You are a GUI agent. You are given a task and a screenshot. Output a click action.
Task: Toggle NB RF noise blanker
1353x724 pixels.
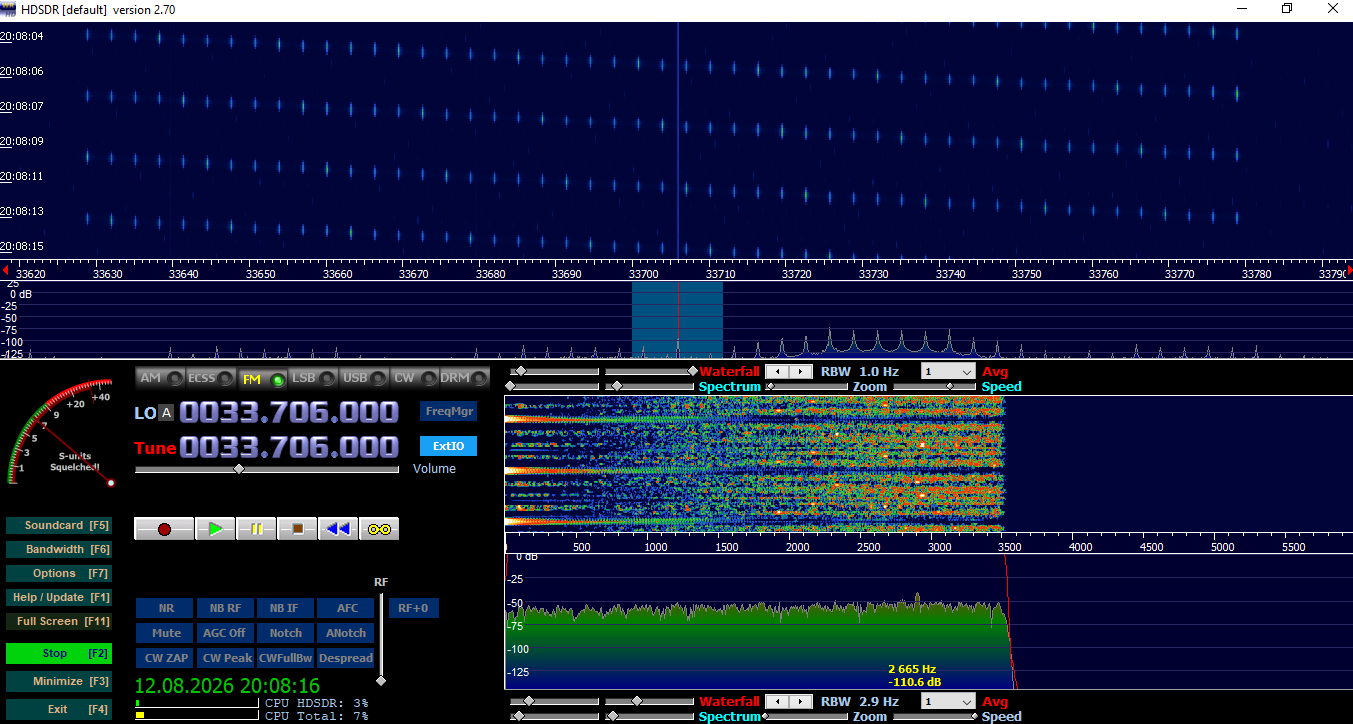point(225,608)
